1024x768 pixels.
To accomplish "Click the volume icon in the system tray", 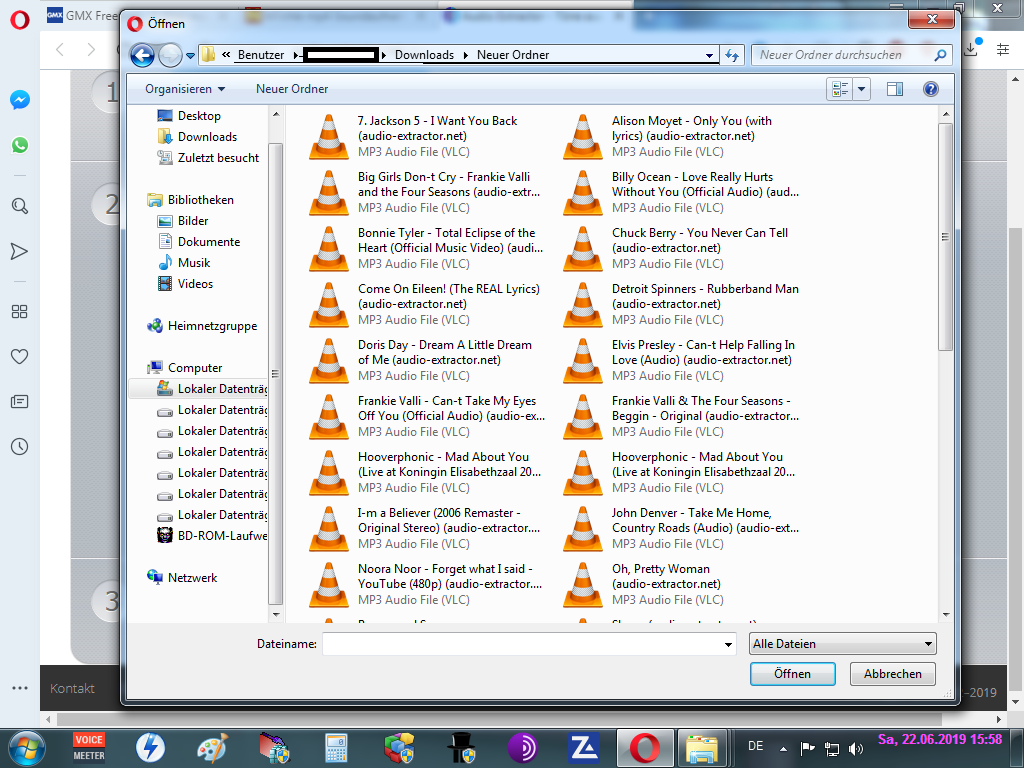I will coord(856,748).
